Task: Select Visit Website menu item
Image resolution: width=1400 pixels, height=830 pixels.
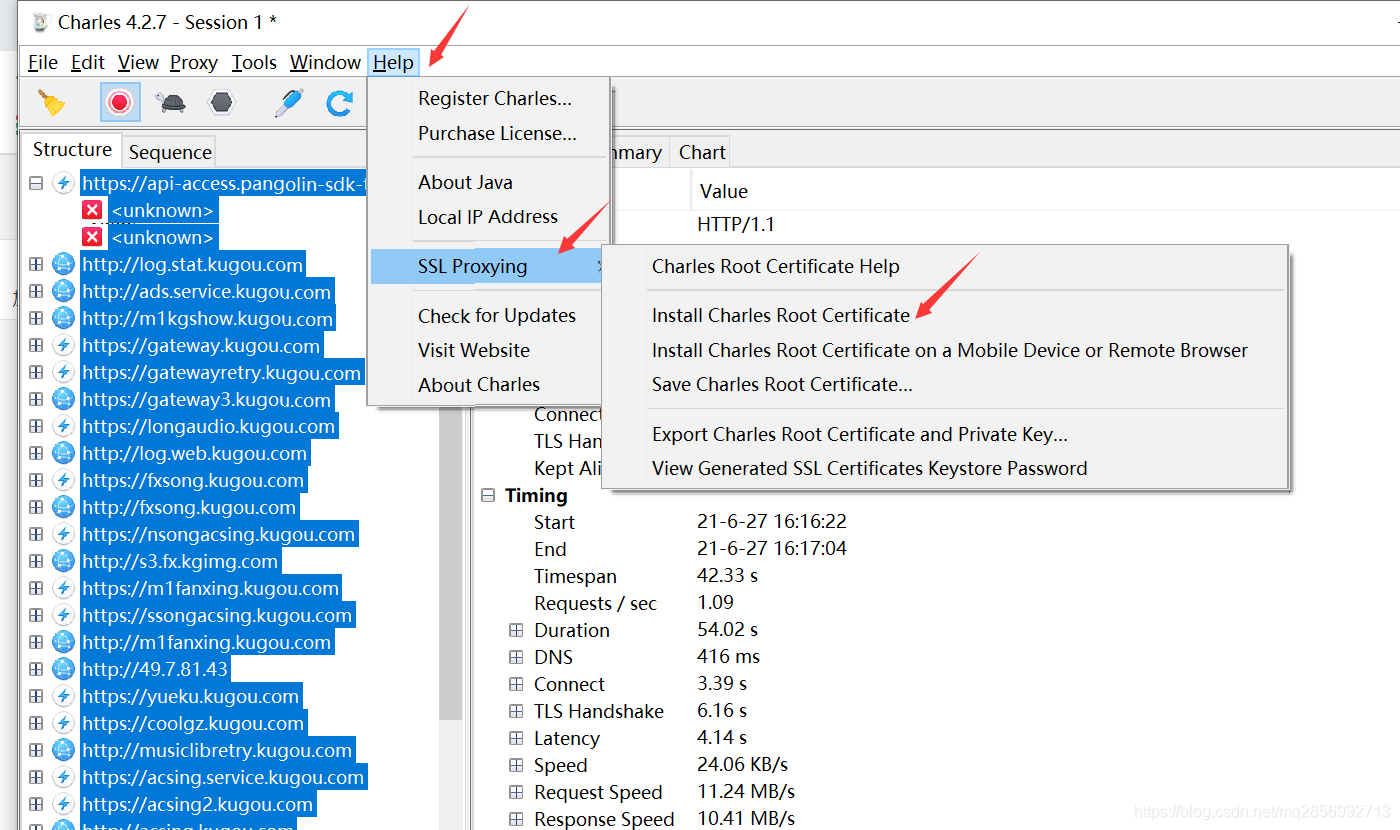Action: [x=474, y=350]
